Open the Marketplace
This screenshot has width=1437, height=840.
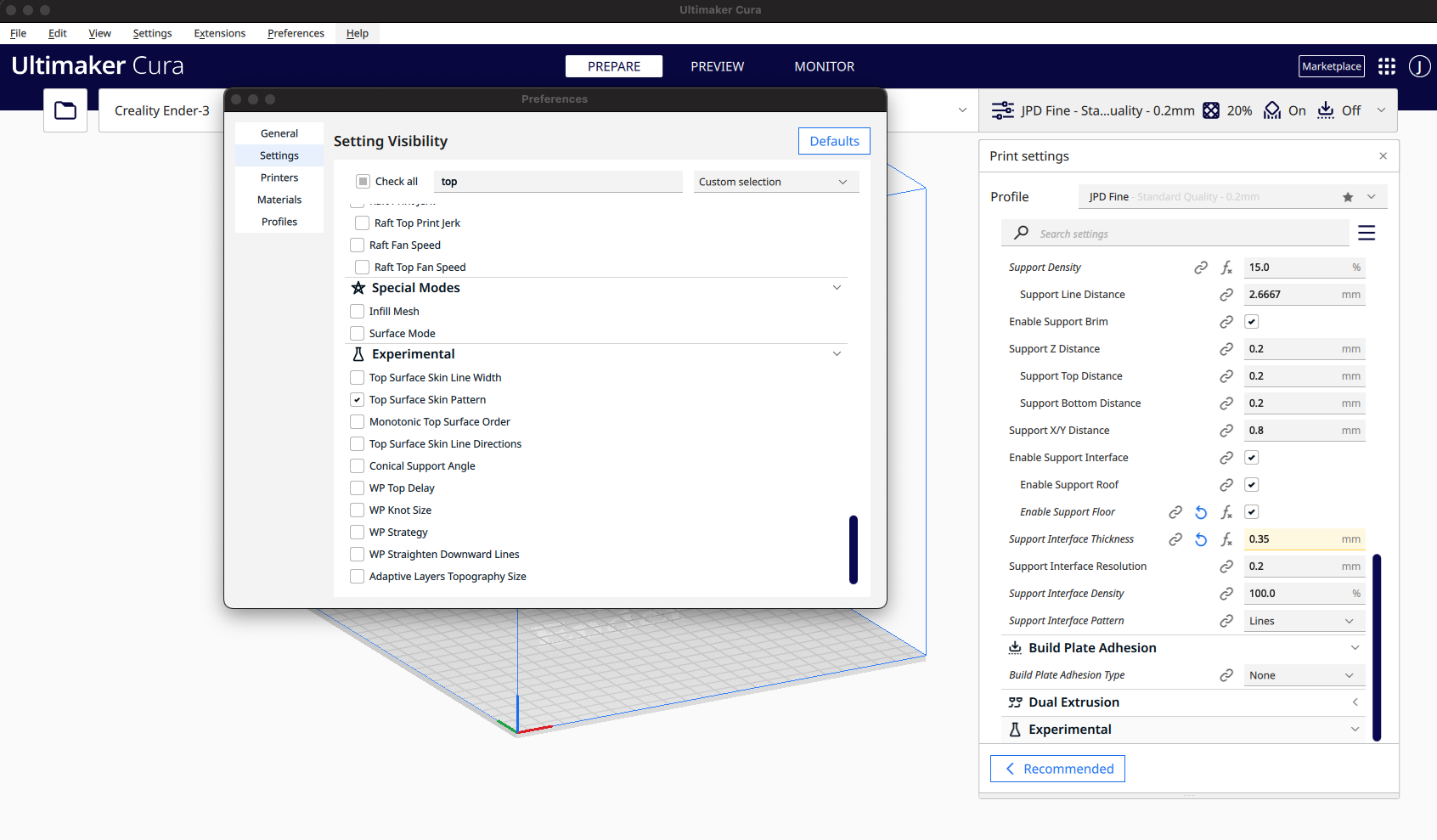[x=1331, y=66]
